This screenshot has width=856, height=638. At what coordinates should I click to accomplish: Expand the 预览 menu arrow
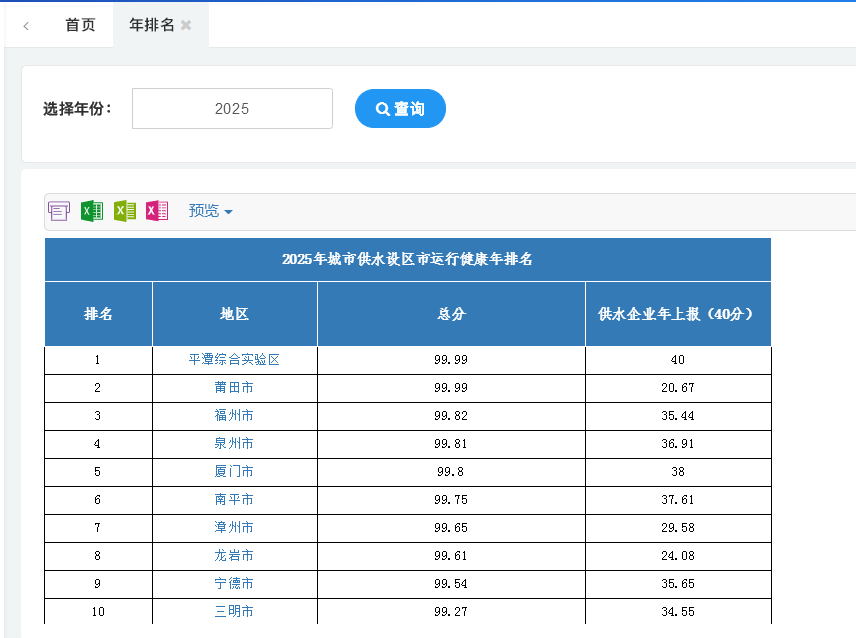click(x=232, y=211)
